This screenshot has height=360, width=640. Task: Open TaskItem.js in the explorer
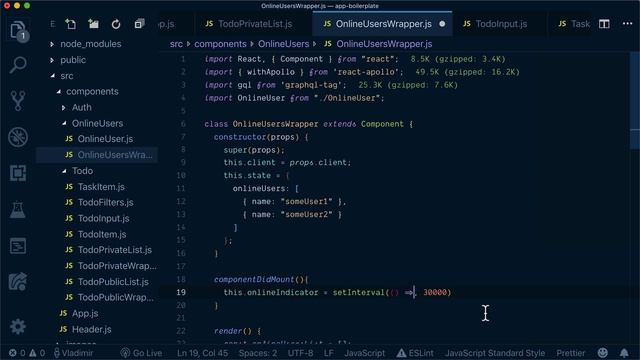pos(101,187)
